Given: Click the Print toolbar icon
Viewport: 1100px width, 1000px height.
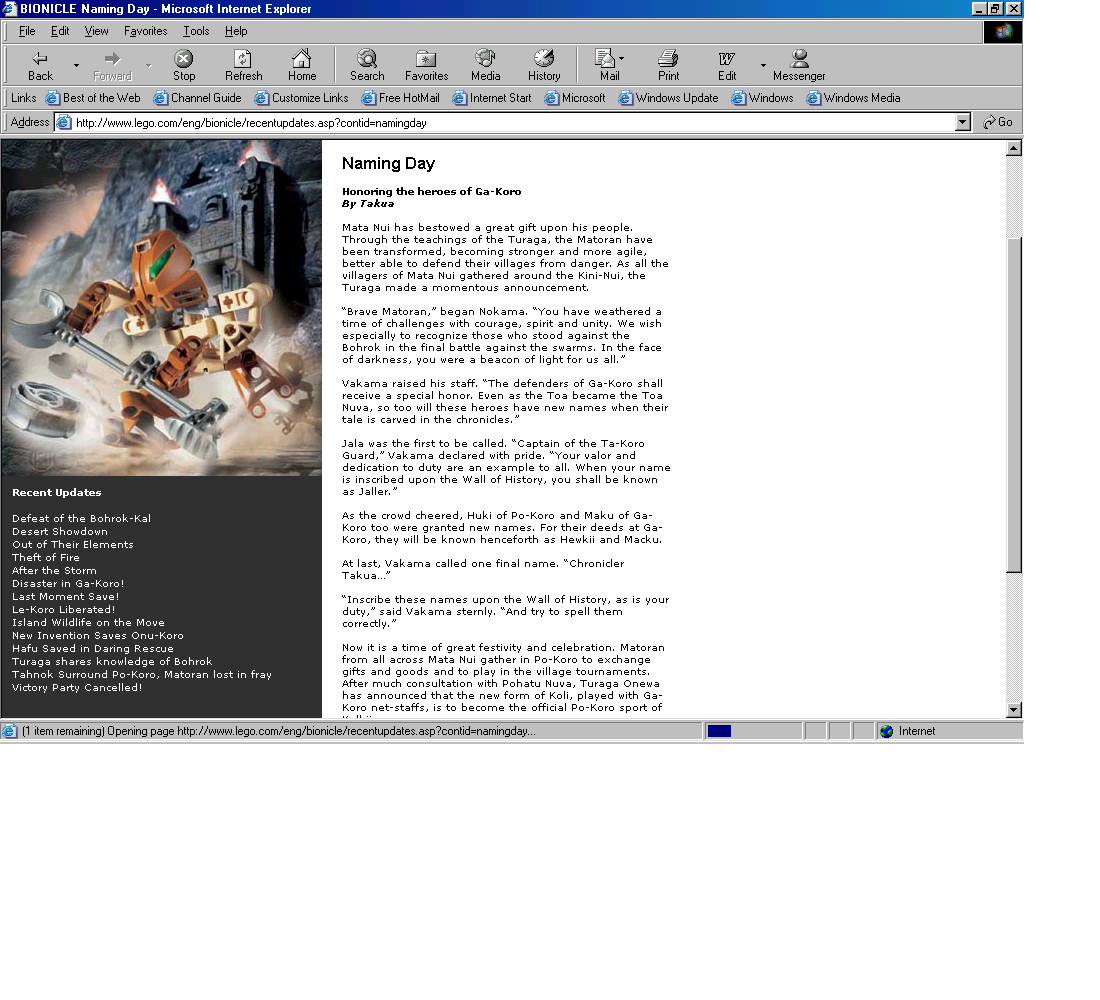Looking at the screenshot, I should pyautogui.click(x=668, y=60).
